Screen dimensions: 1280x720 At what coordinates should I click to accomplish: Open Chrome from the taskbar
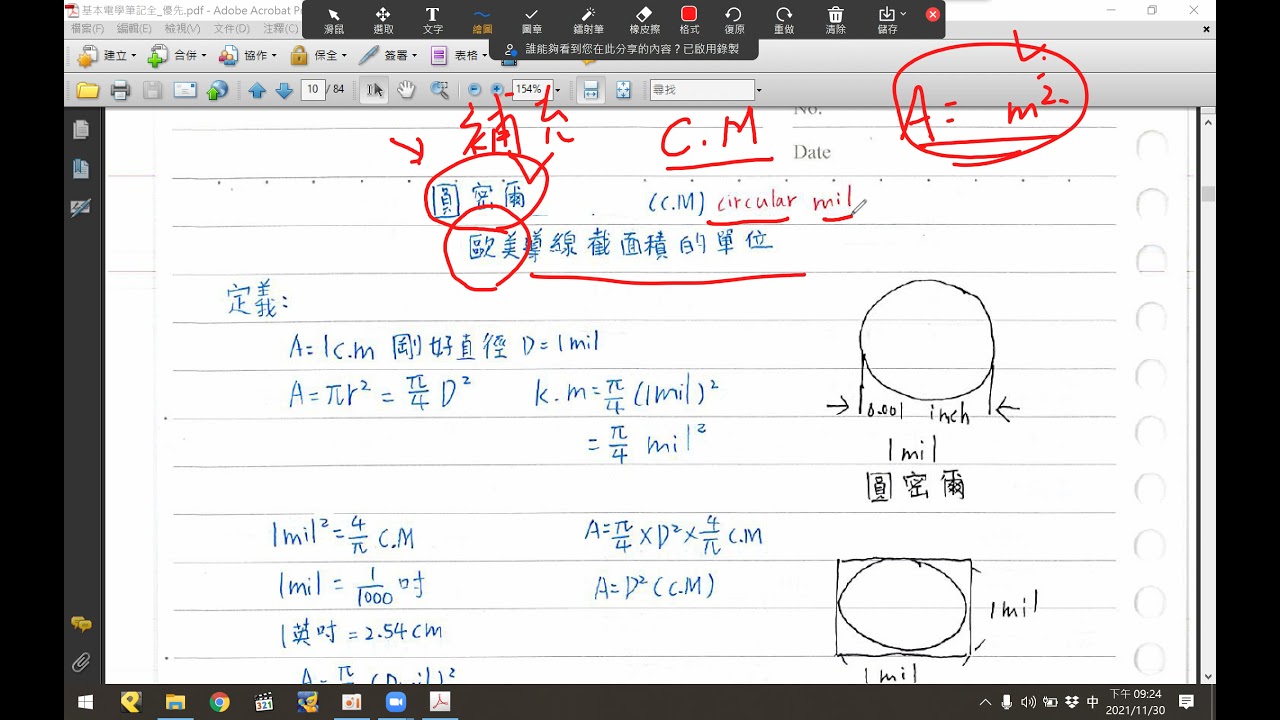tap(219, 702)
